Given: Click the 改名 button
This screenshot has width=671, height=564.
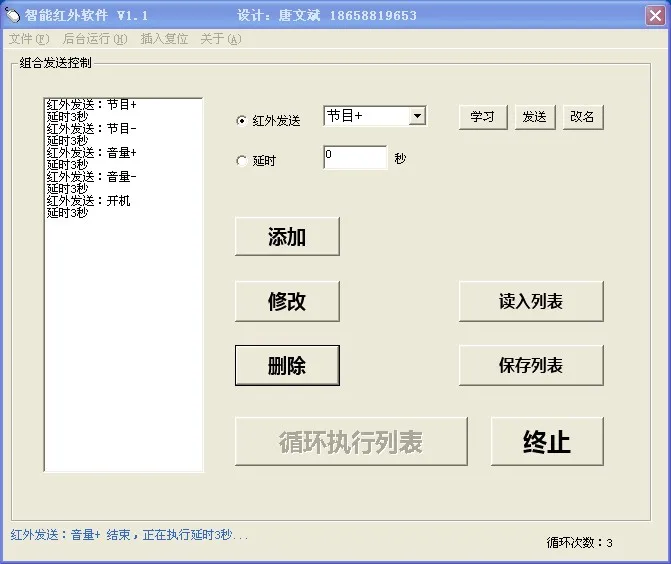Looking at the screenshot, I should pyautogui.click(x=583, y=117).
